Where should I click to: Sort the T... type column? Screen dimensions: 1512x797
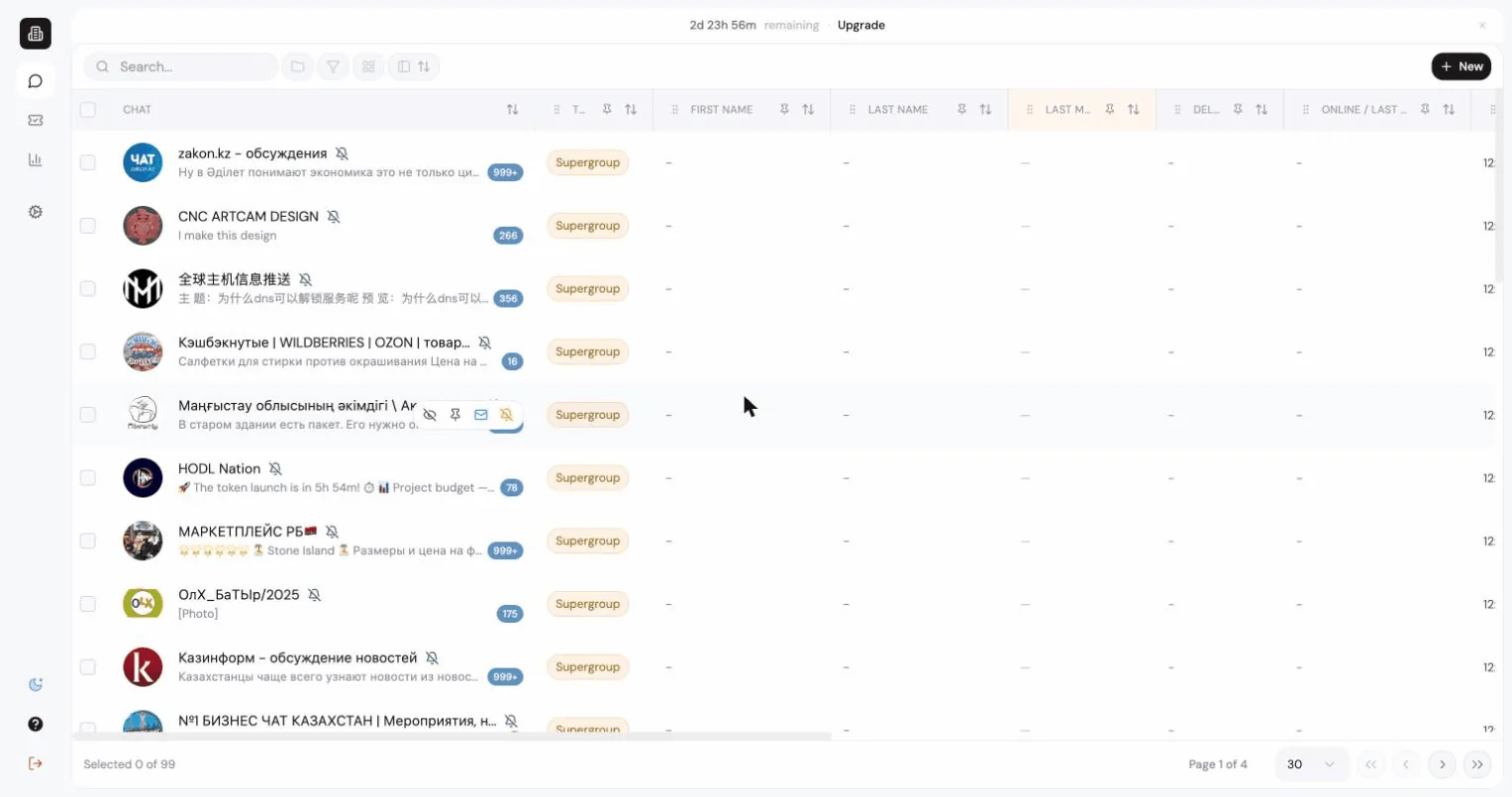coord(631,110)
